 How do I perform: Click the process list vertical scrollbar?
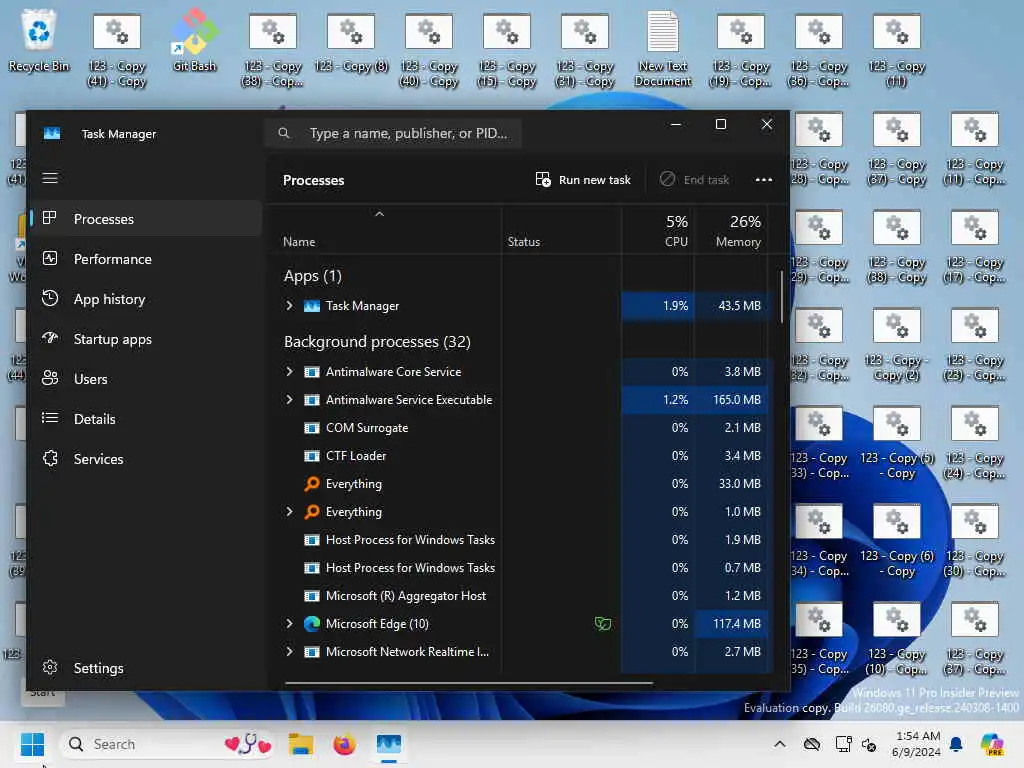click(781, 297)
